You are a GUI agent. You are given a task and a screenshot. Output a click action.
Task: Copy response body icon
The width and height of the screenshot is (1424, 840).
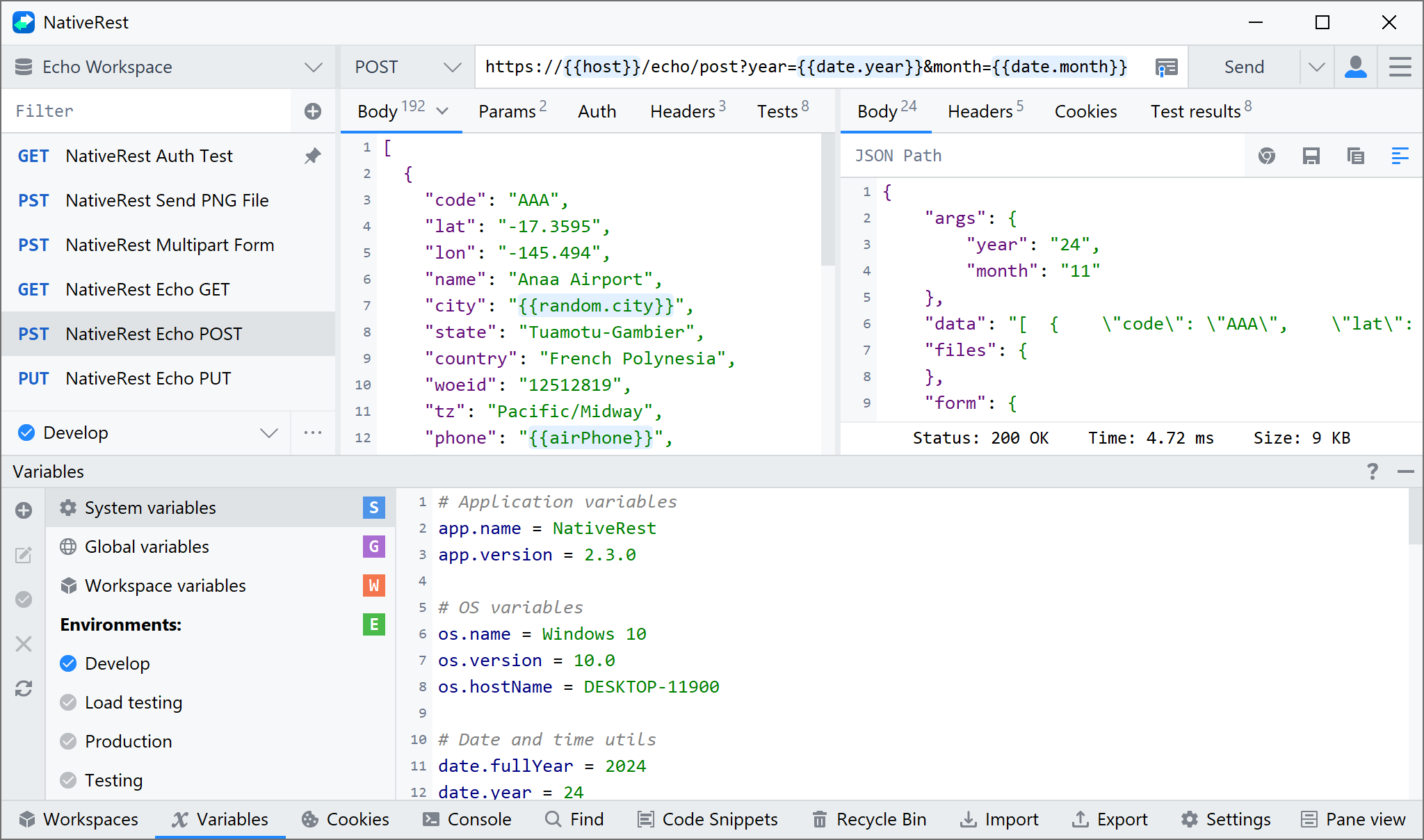(x=1355, y=156)
